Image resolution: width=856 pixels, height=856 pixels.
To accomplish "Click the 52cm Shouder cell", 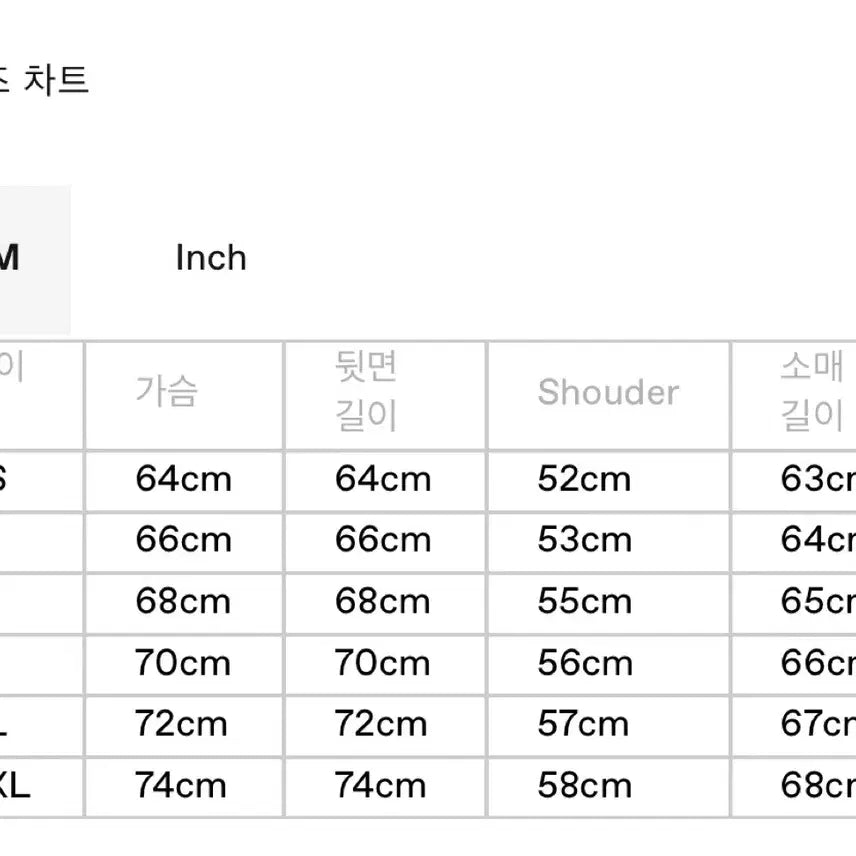I will coord(584,479).
